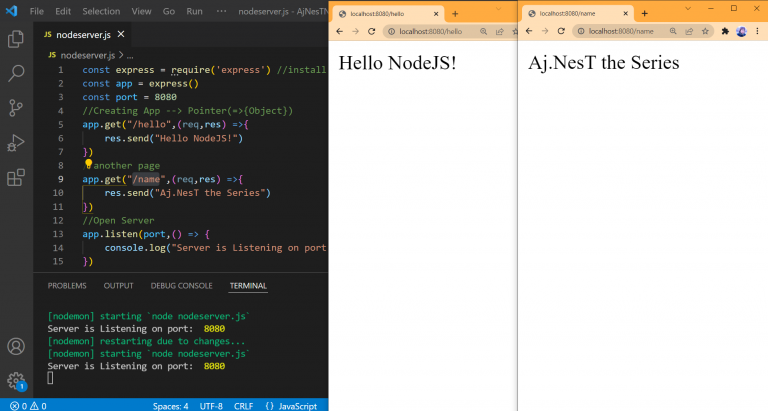Open the JavaScript language mode selector
This screenshot has width=768, height=411.
297,405
